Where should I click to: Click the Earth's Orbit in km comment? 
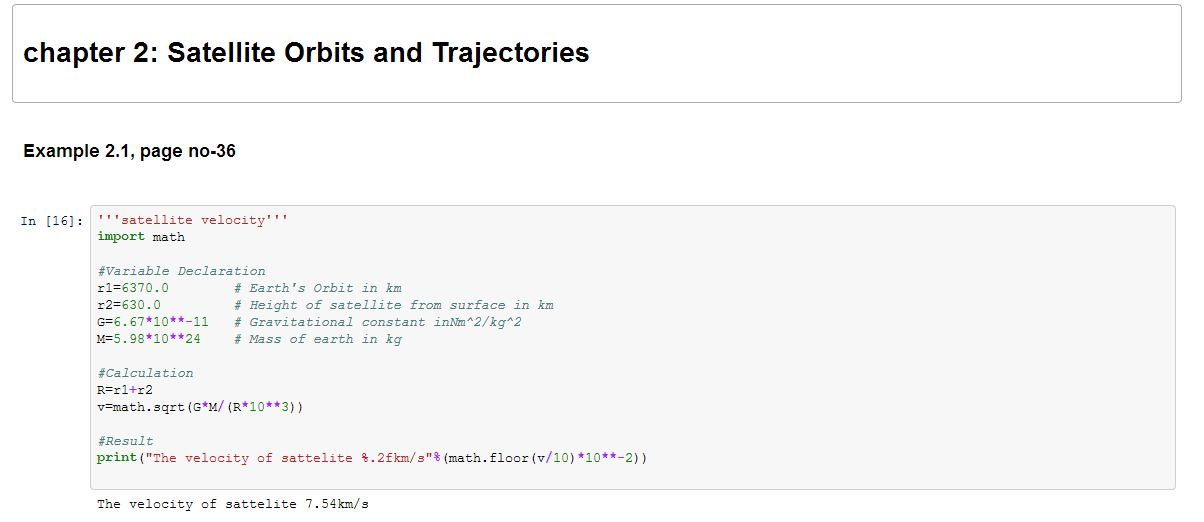[318, 288]
